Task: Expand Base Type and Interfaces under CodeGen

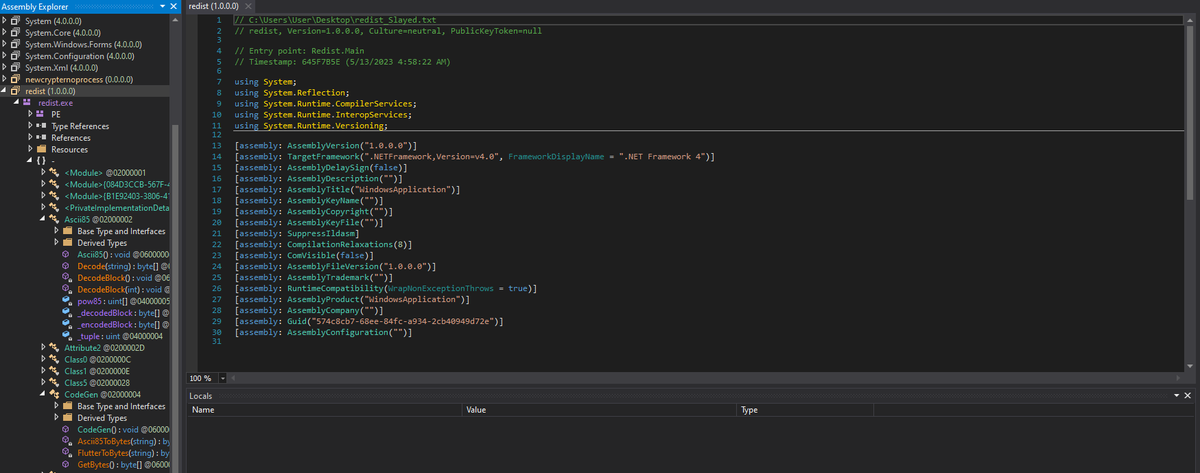Action: (54, 406)
